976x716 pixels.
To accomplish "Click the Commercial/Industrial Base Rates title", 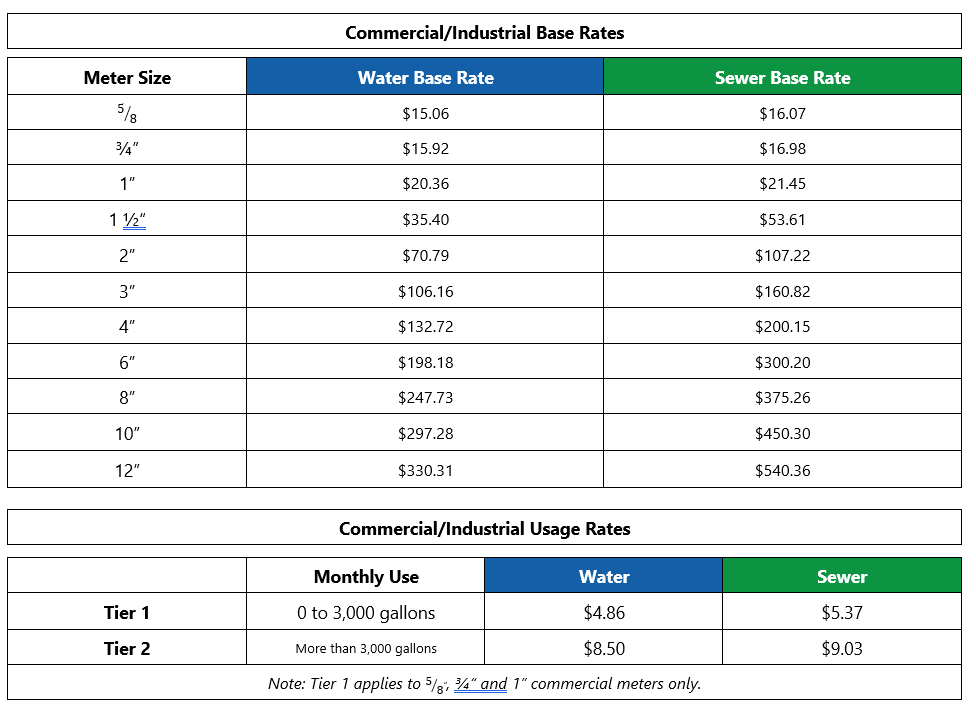I will [x=484, y=33].
